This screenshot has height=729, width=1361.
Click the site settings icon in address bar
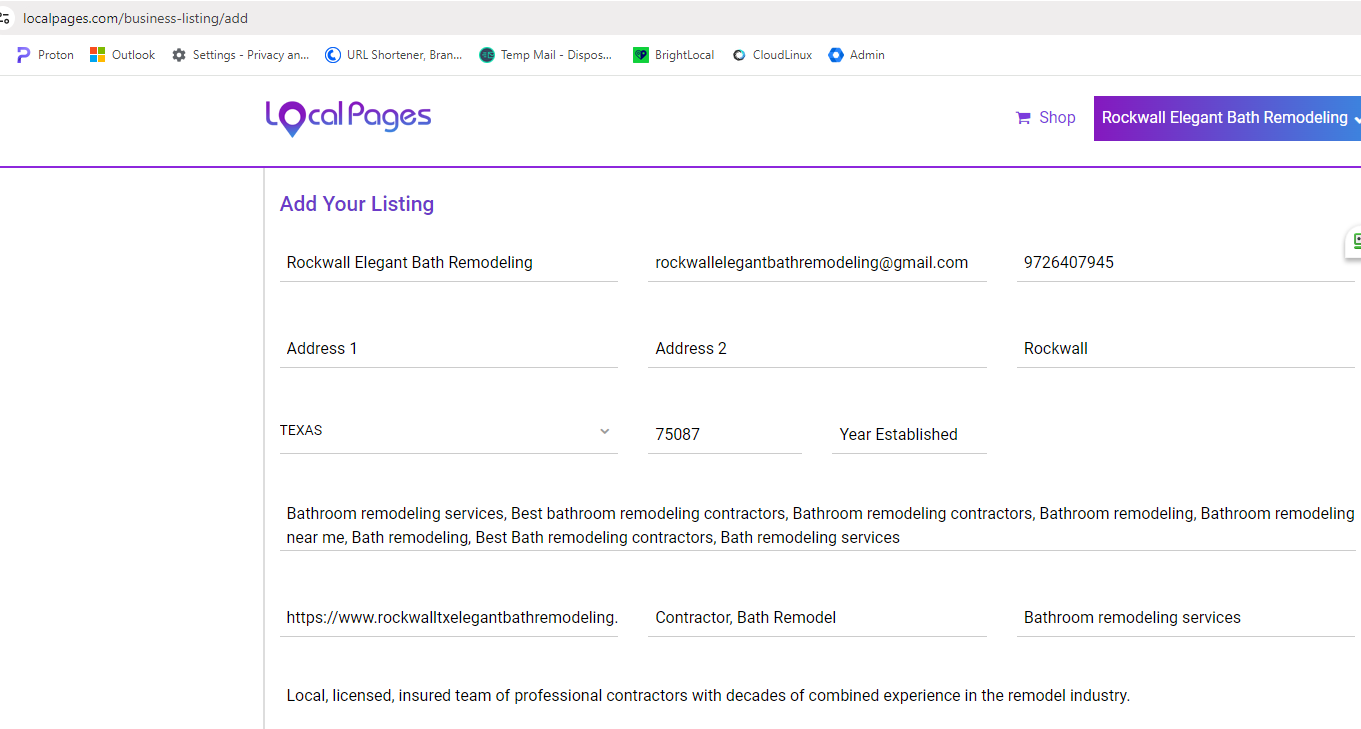(x=4, y=18)
